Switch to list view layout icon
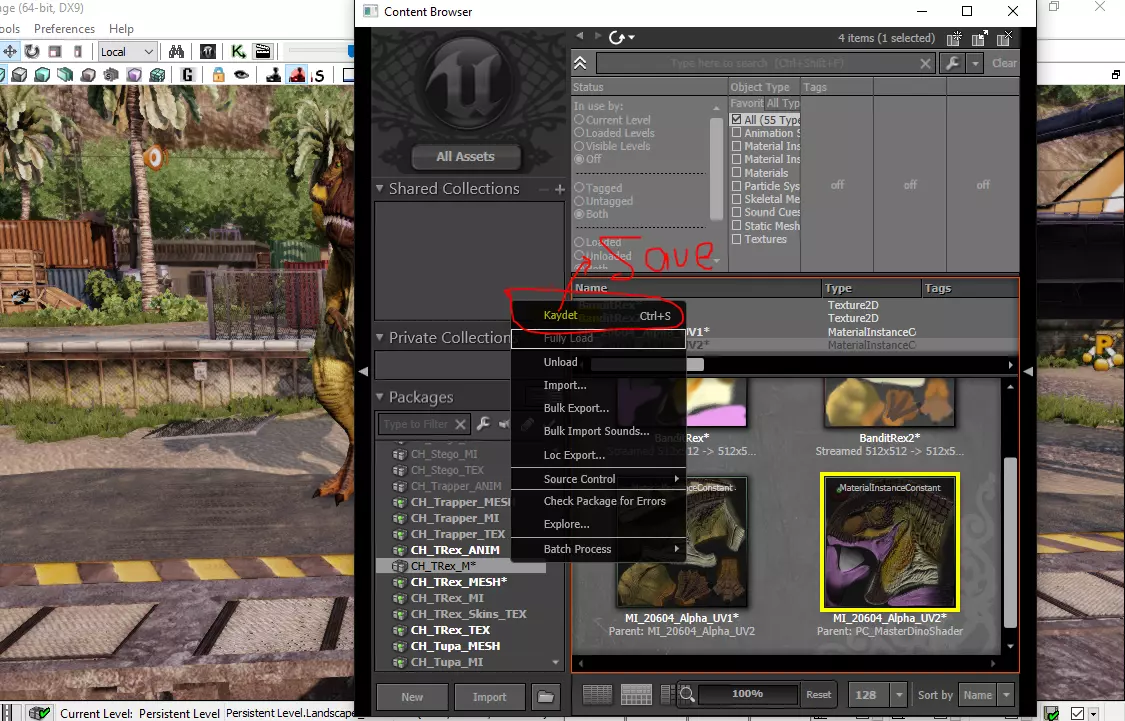1125x721 pixels. 598,694
